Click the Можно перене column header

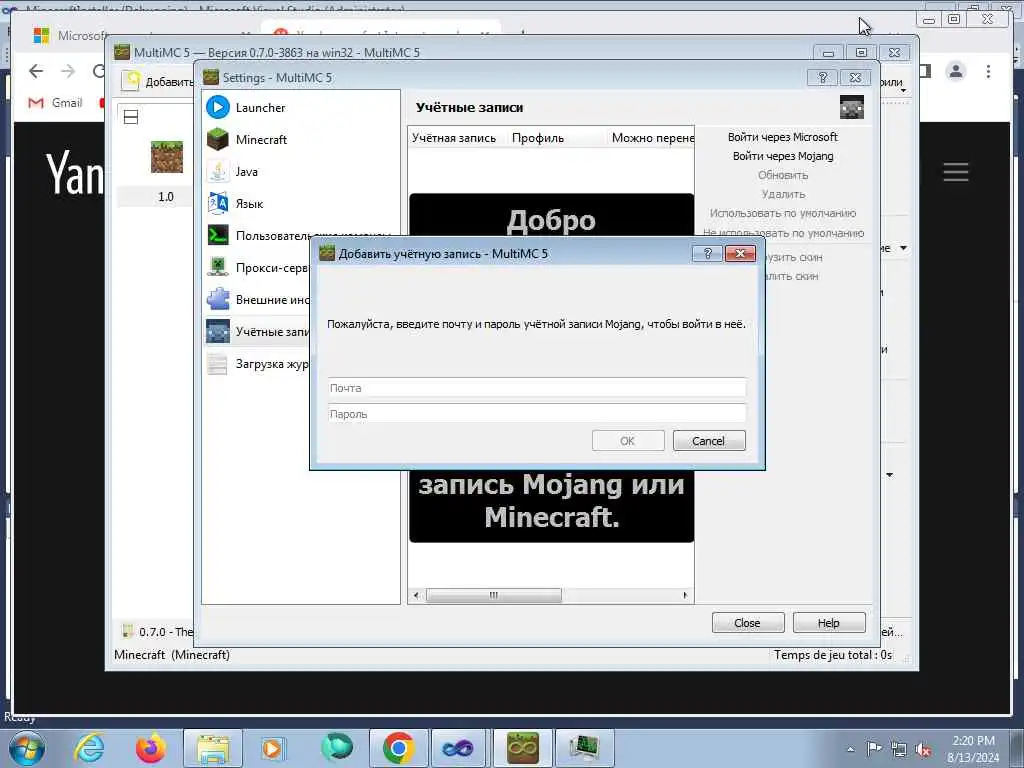[x=652, y=138]
